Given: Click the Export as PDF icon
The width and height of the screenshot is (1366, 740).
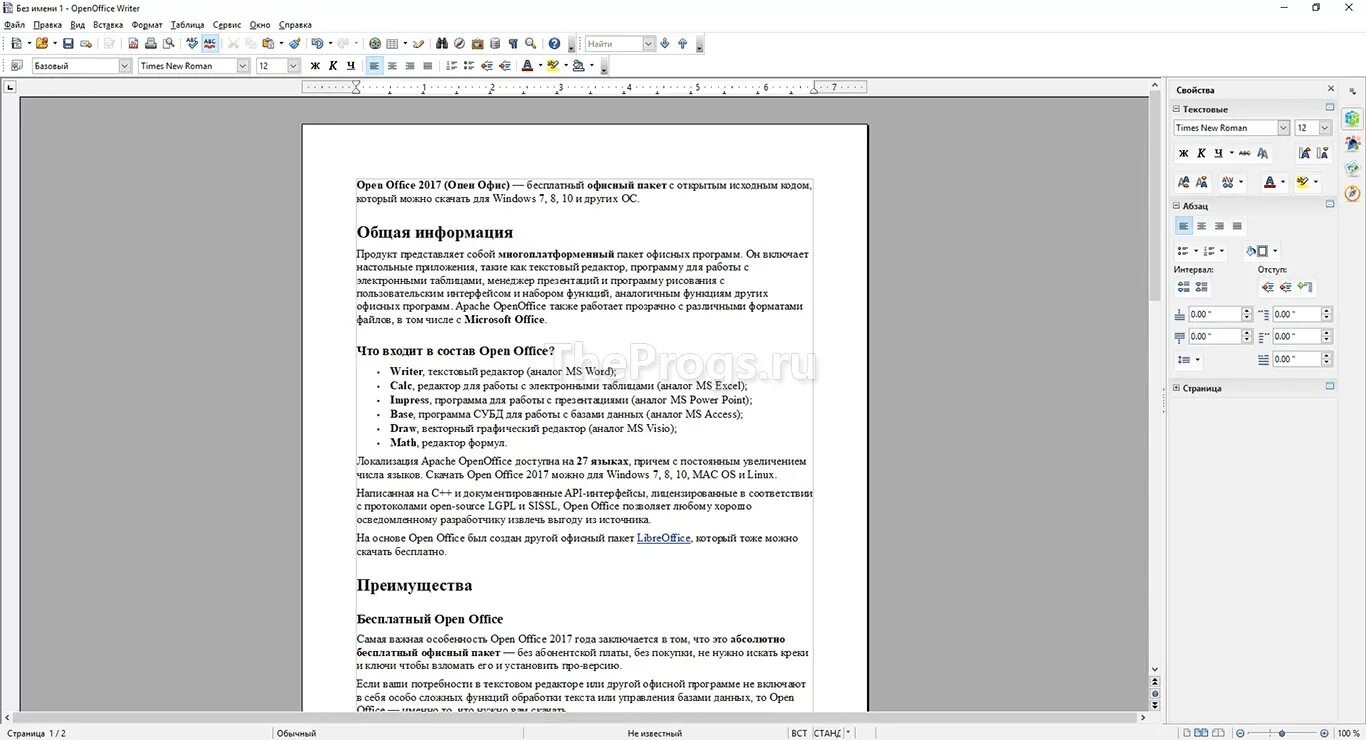Looking at the screenshot, I should tap(133, 44).
